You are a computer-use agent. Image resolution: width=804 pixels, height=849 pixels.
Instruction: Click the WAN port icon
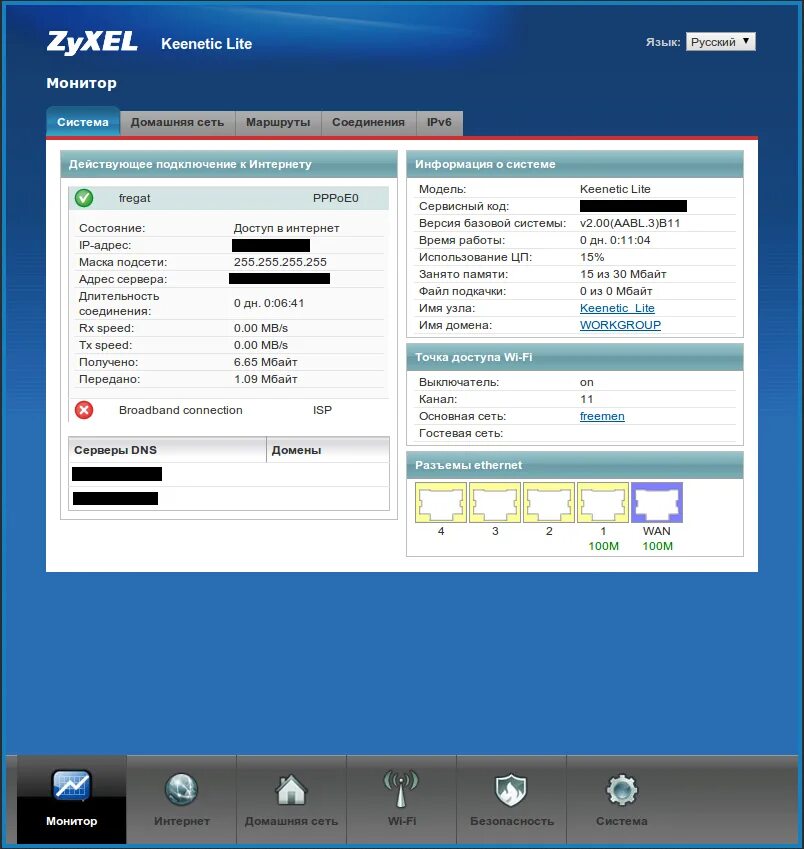pyautogui.click(x=657, y=502)
